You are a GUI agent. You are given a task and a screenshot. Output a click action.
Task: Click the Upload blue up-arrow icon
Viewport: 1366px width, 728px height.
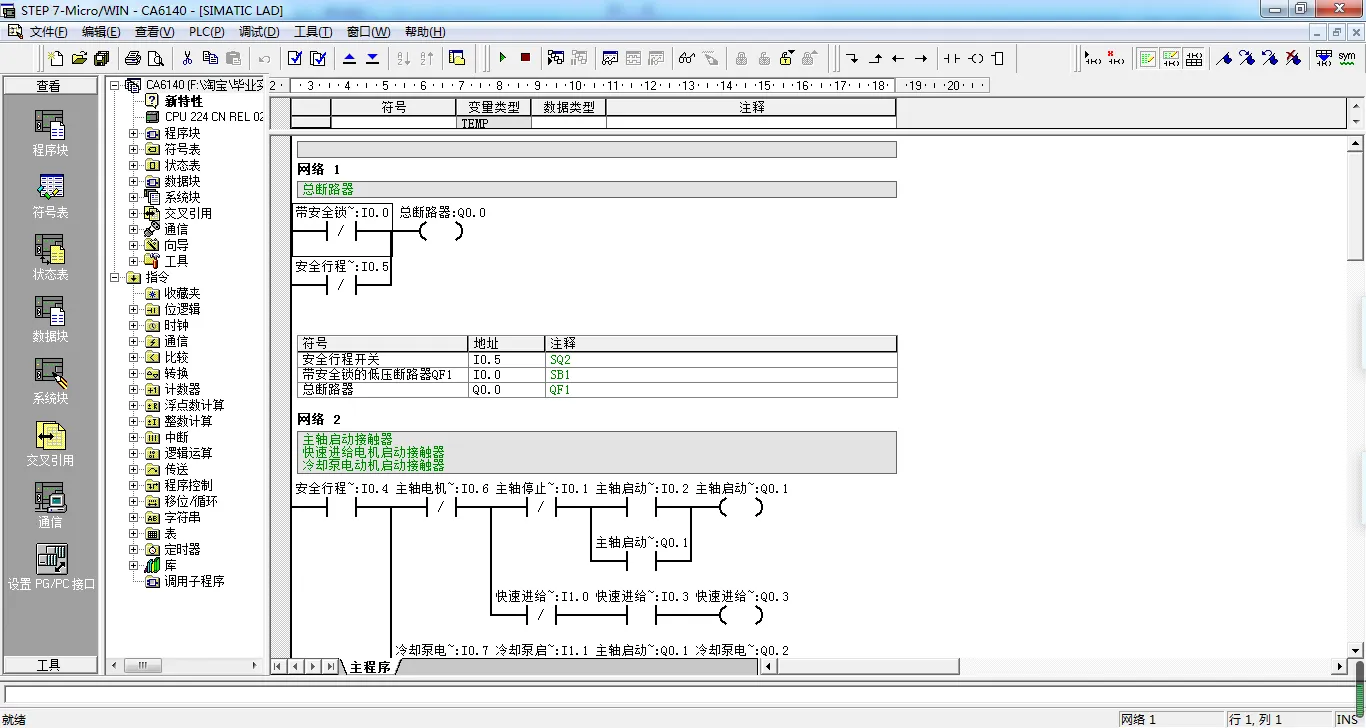[x=350, y=58]
